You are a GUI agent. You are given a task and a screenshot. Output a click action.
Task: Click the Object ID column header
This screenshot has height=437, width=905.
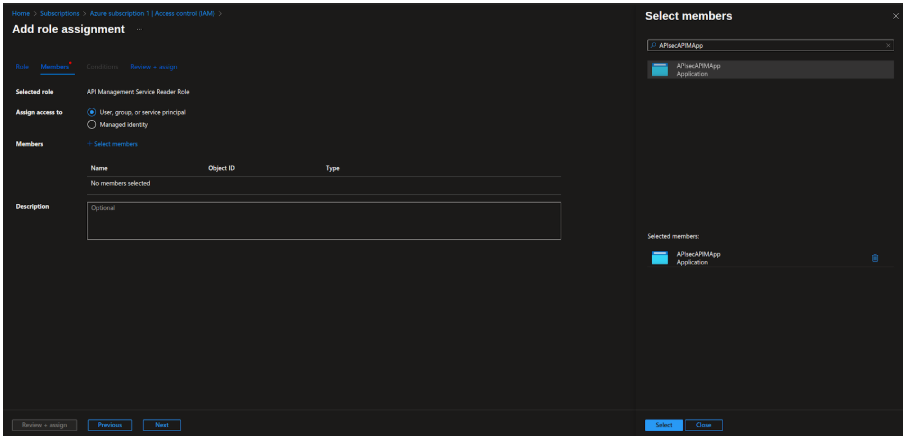(222, 169)
